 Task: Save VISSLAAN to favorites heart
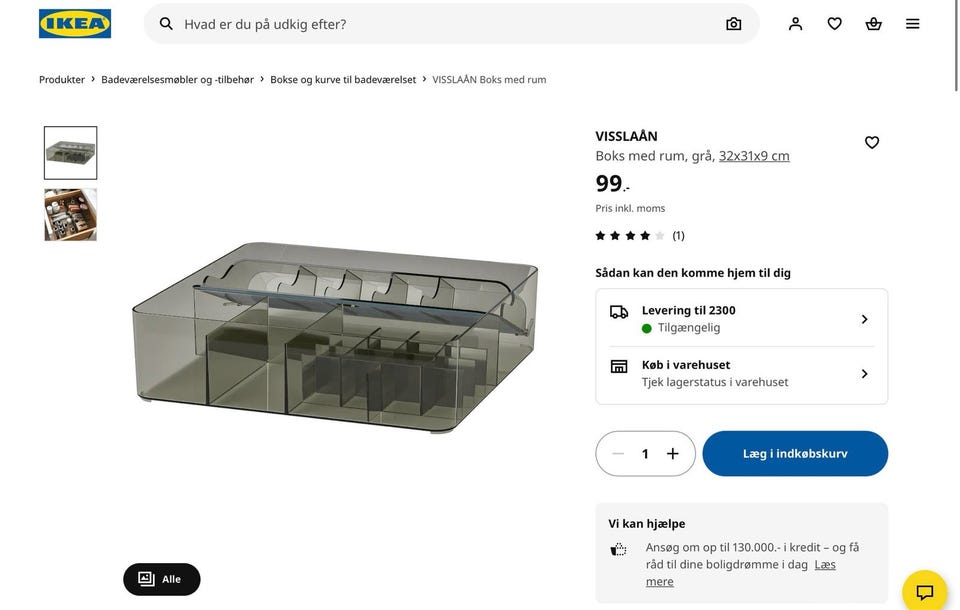872,143
